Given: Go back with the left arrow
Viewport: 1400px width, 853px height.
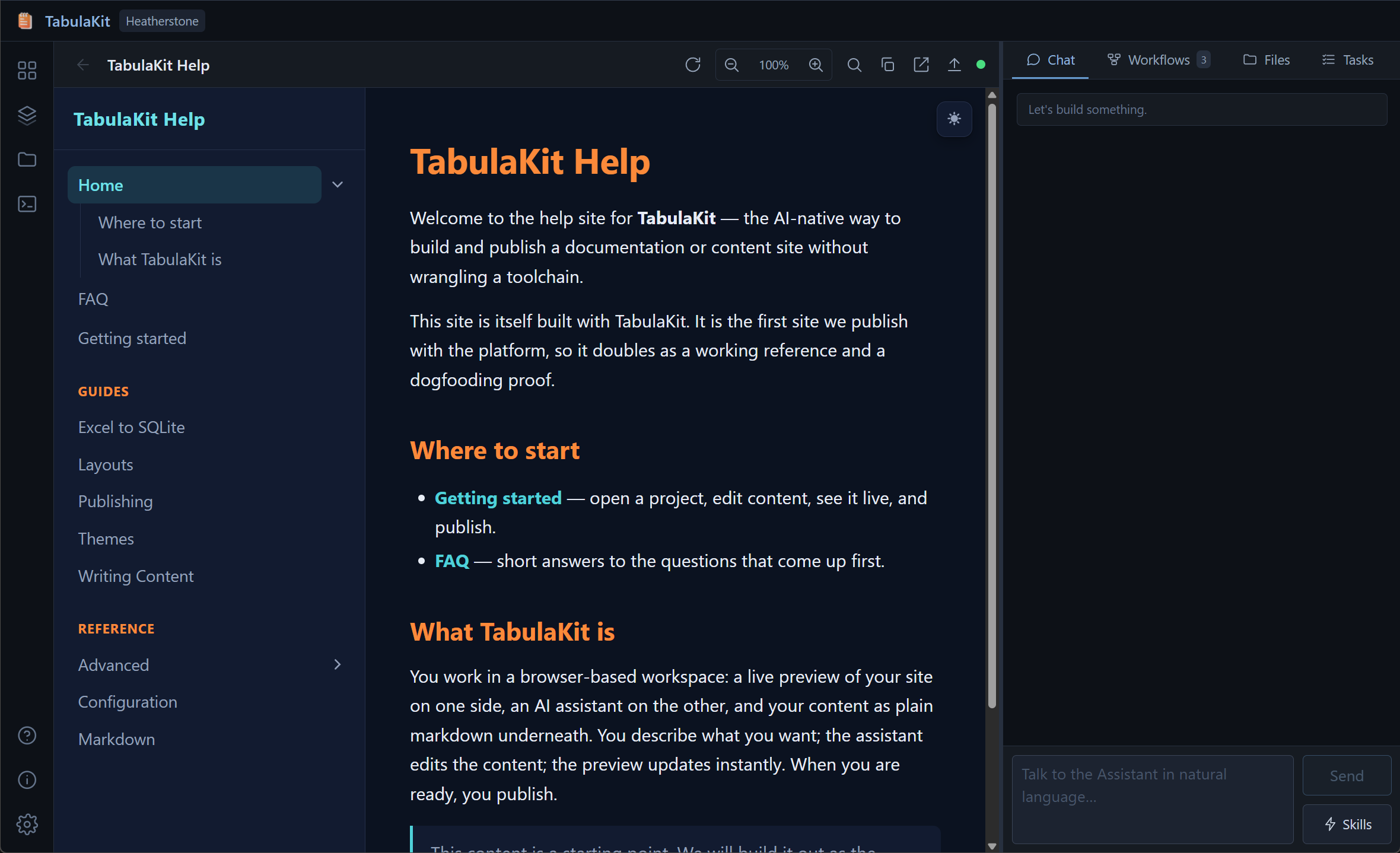Looking at the screenshot, I should [x=83, y=65].
